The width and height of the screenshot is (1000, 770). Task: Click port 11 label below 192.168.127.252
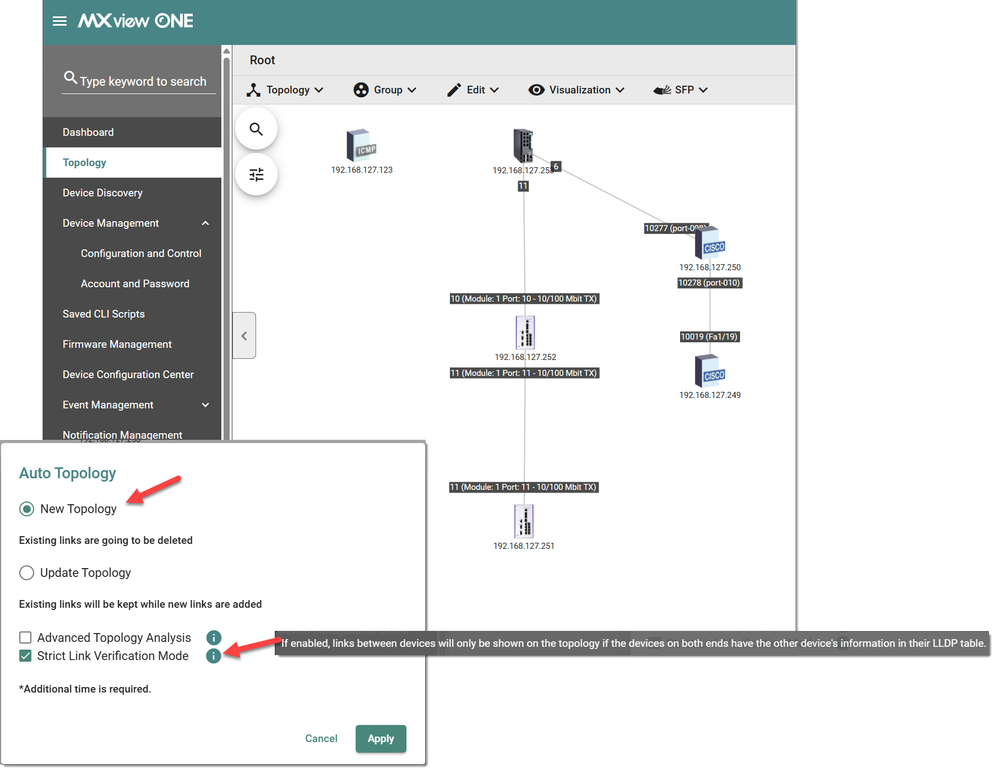tap(524, 373)
